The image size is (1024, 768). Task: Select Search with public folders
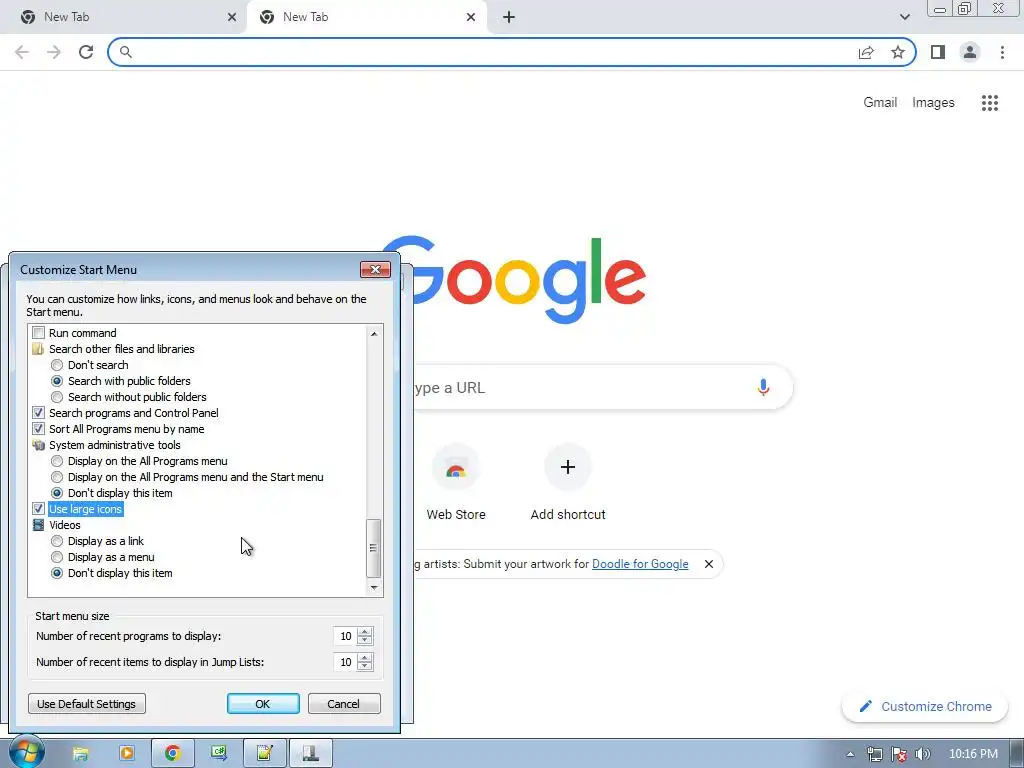click(57, 381)
